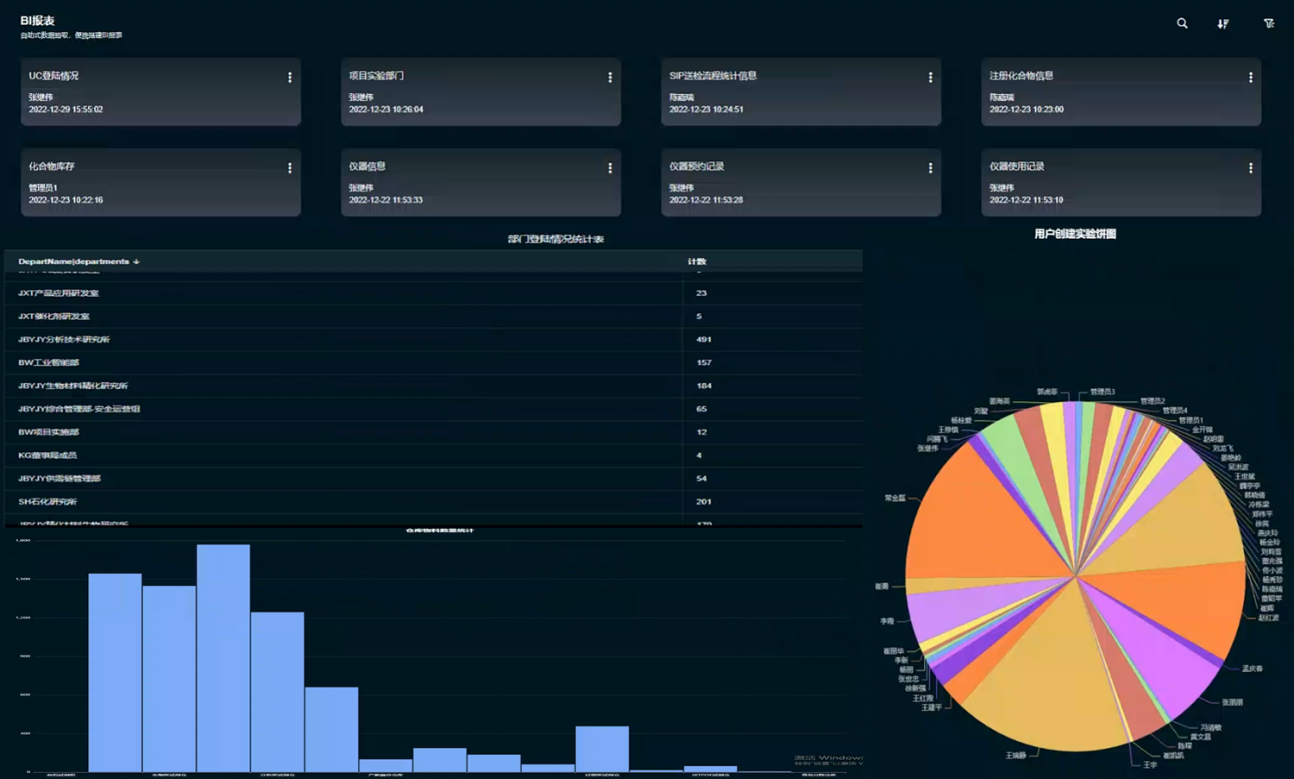Click the search magnifier icon at top

click(x=1182, y=23)
